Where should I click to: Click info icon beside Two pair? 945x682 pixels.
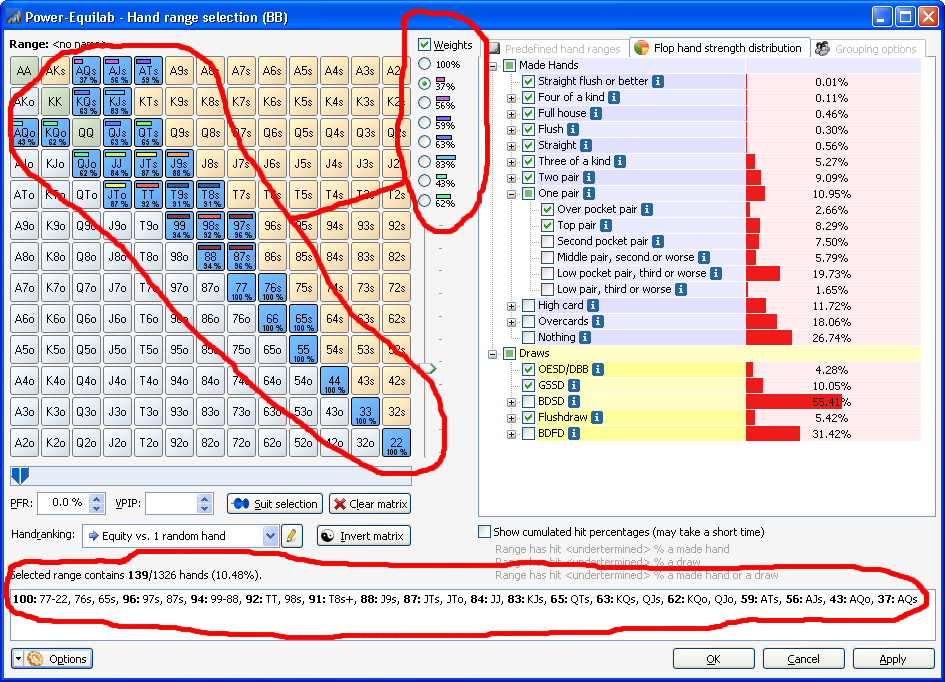coord(589,177)
